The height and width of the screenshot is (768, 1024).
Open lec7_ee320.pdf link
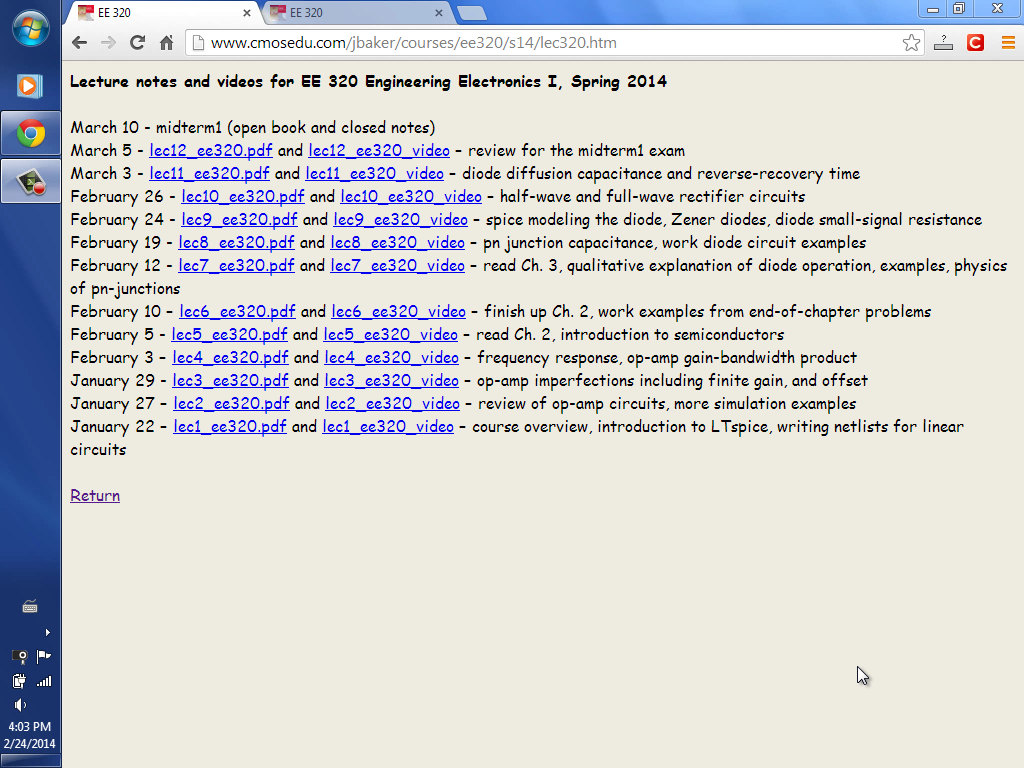pos(236,266)
